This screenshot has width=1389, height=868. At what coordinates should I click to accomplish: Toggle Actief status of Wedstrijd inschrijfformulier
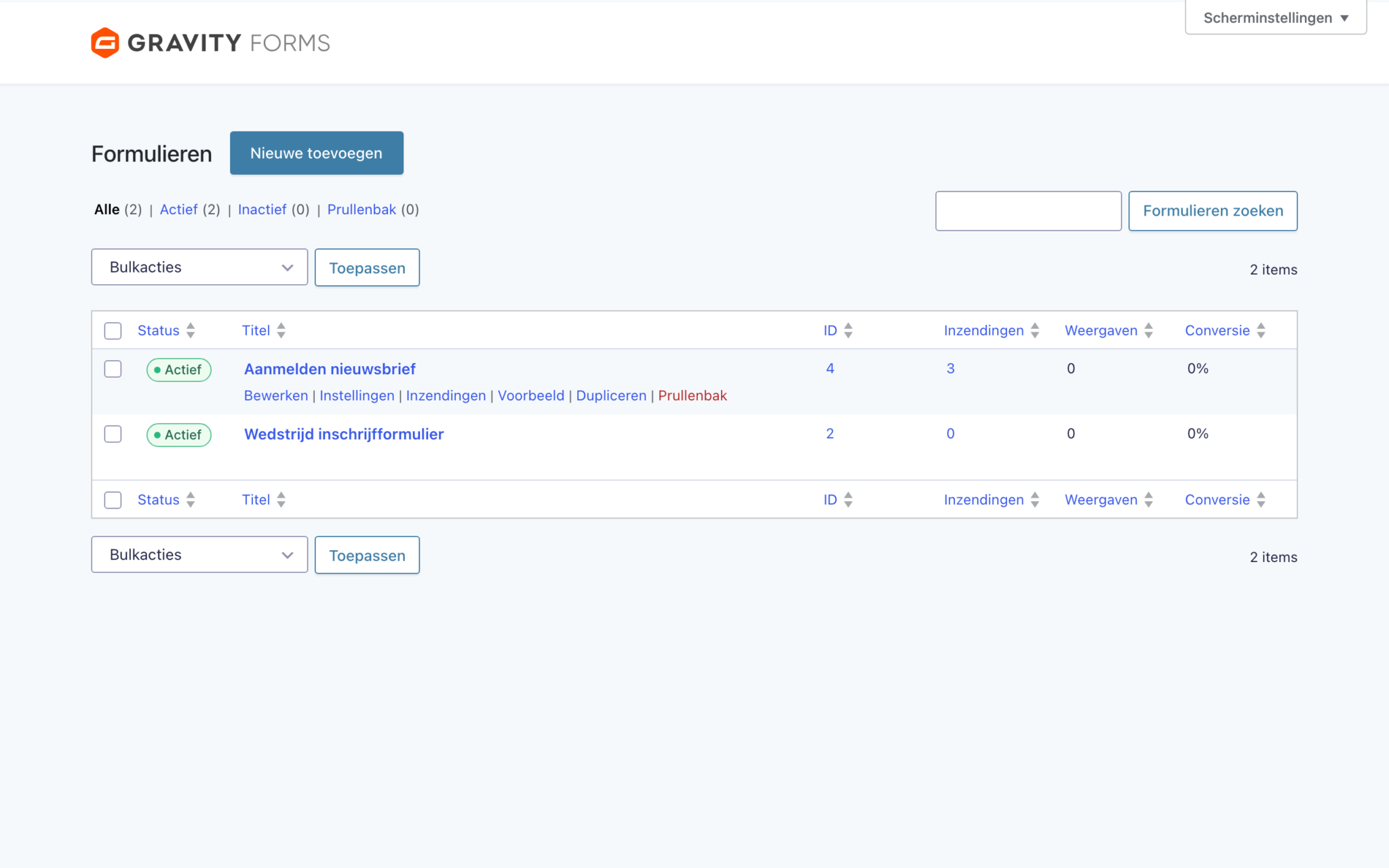[179, 435]
